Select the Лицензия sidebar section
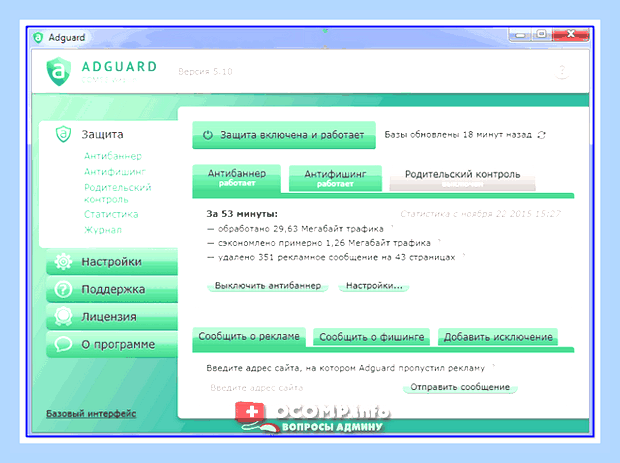 coord(112,317)
